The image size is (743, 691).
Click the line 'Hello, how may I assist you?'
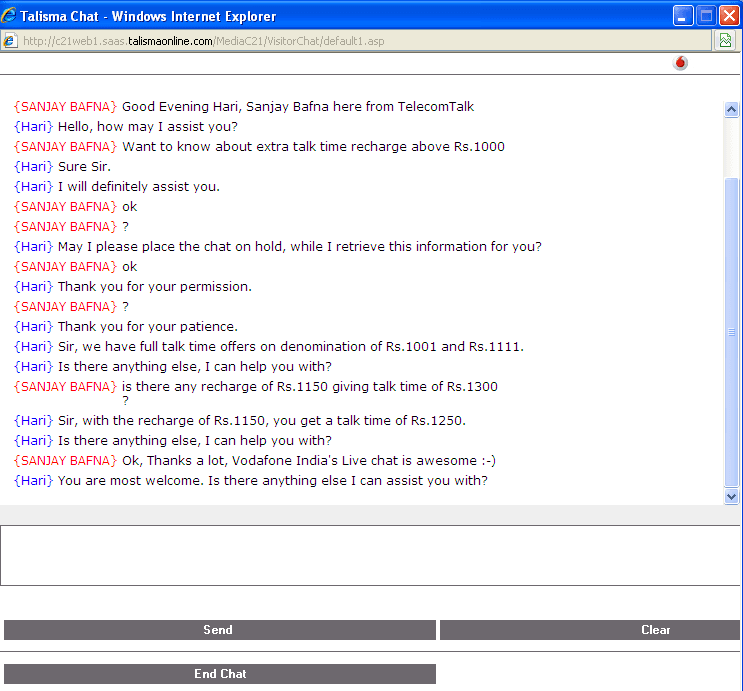coord(148,127)
